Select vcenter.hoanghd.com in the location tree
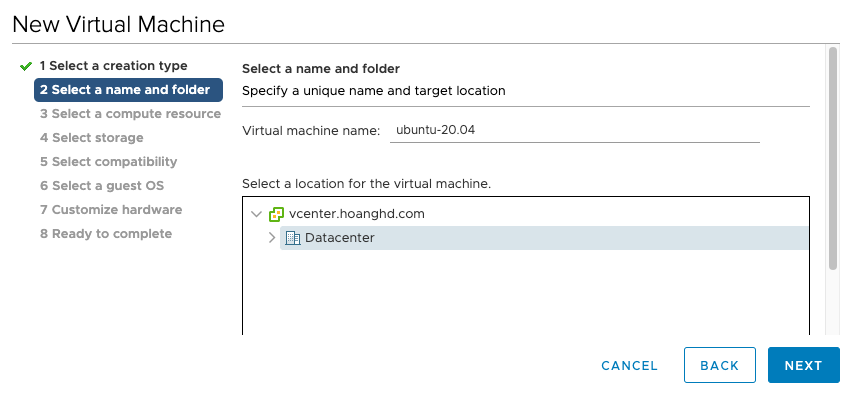 [357, 214]
